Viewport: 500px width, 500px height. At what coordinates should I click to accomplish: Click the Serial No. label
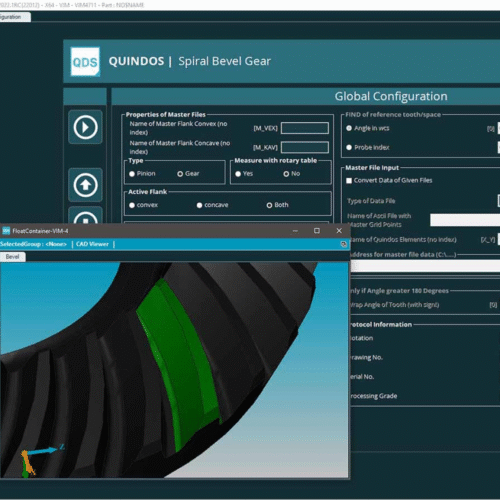pos(362,377)
